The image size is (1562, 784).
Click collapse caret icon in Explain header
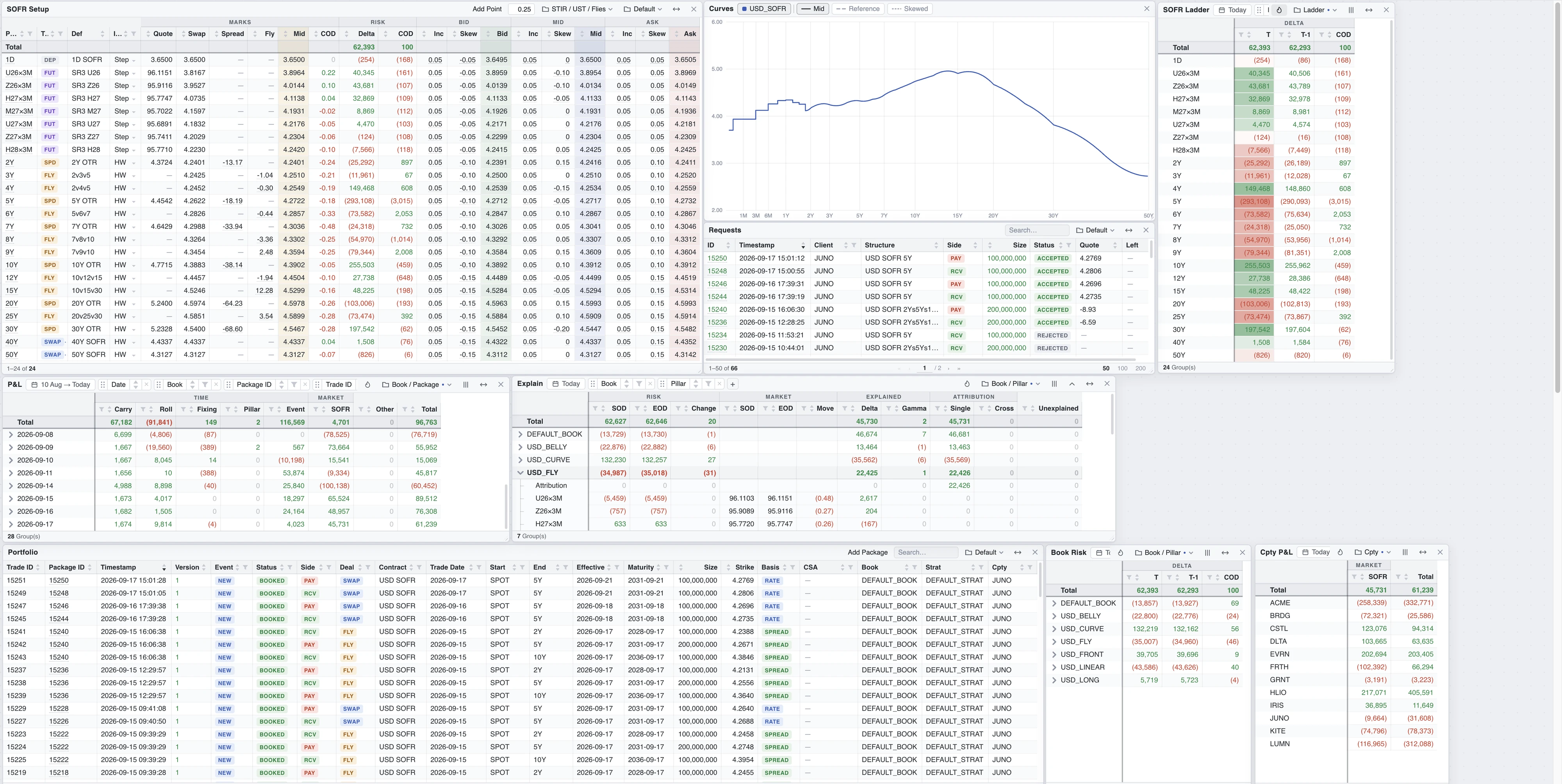click(x=1072, y=384)
